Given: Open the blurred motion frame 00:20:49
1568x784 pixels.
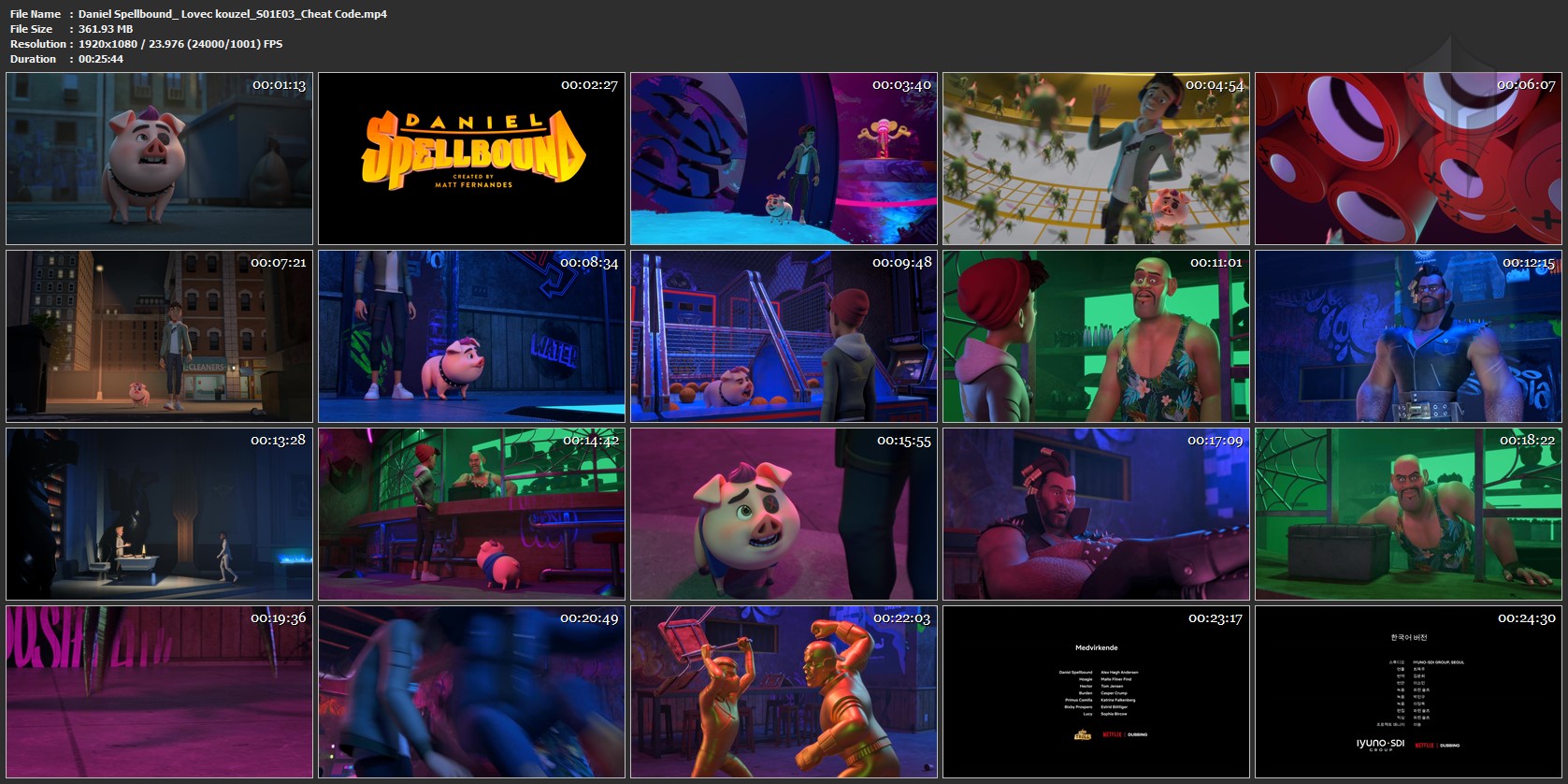Looking at the screenshot, I should click(x=471, y=691).
